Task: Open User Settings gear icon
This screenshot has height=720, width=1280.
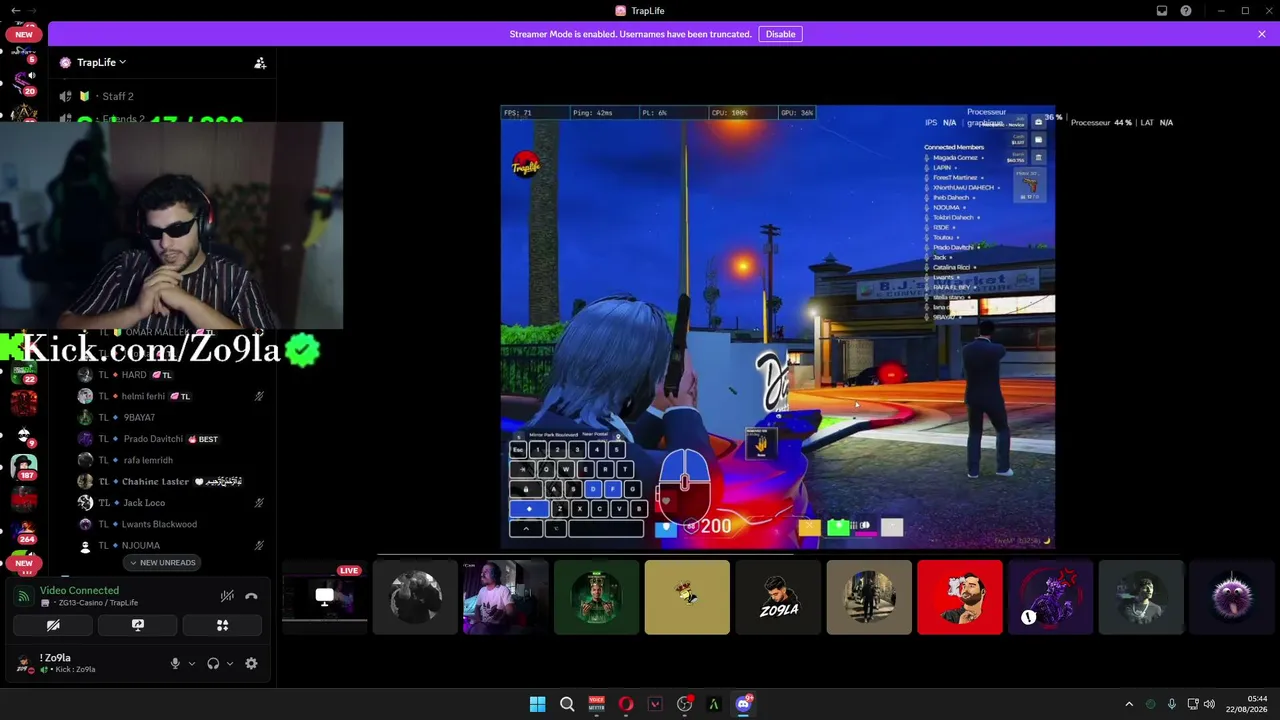Action: tap(251, 663)
